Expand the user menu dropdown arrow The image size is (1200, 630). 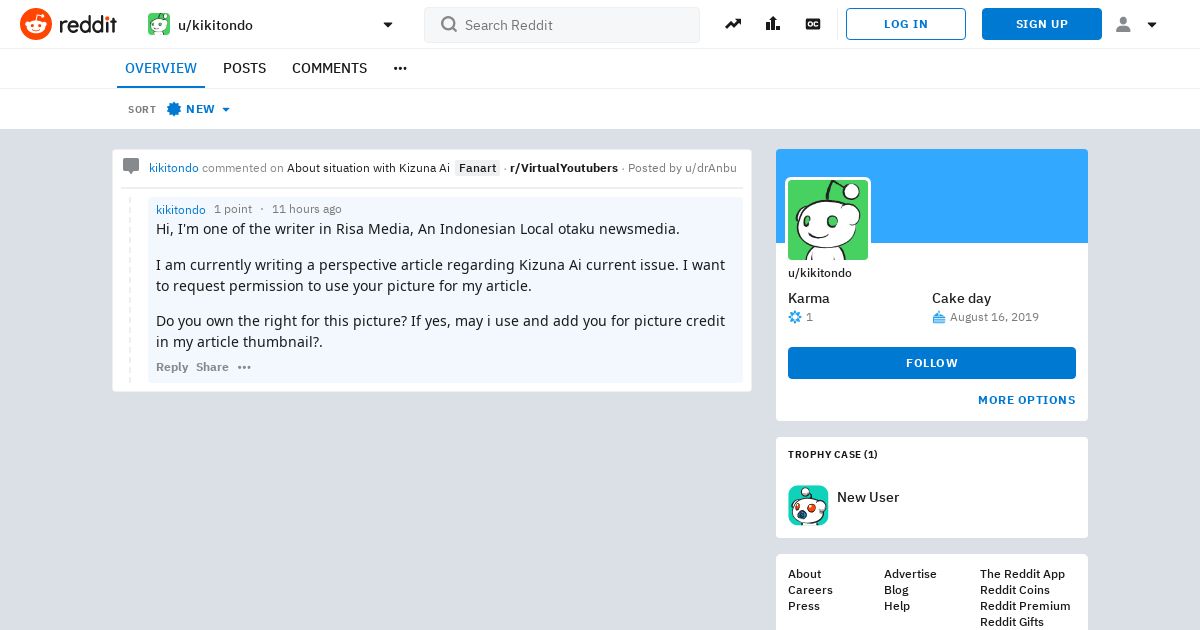1152,25
